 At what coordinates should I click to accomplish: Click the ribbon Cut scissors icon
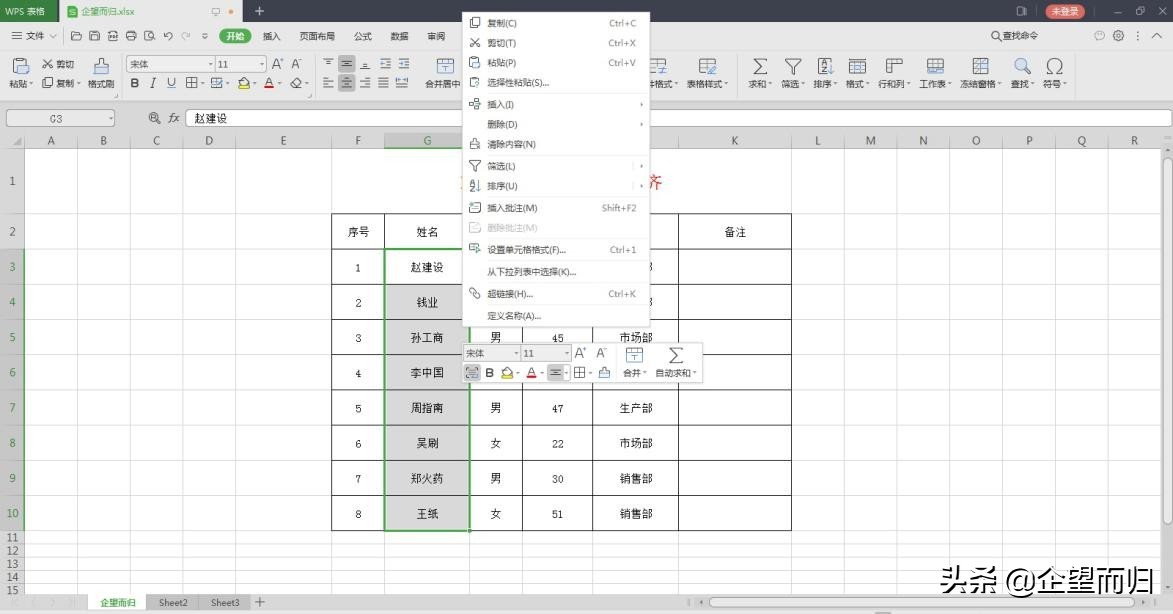48,64
